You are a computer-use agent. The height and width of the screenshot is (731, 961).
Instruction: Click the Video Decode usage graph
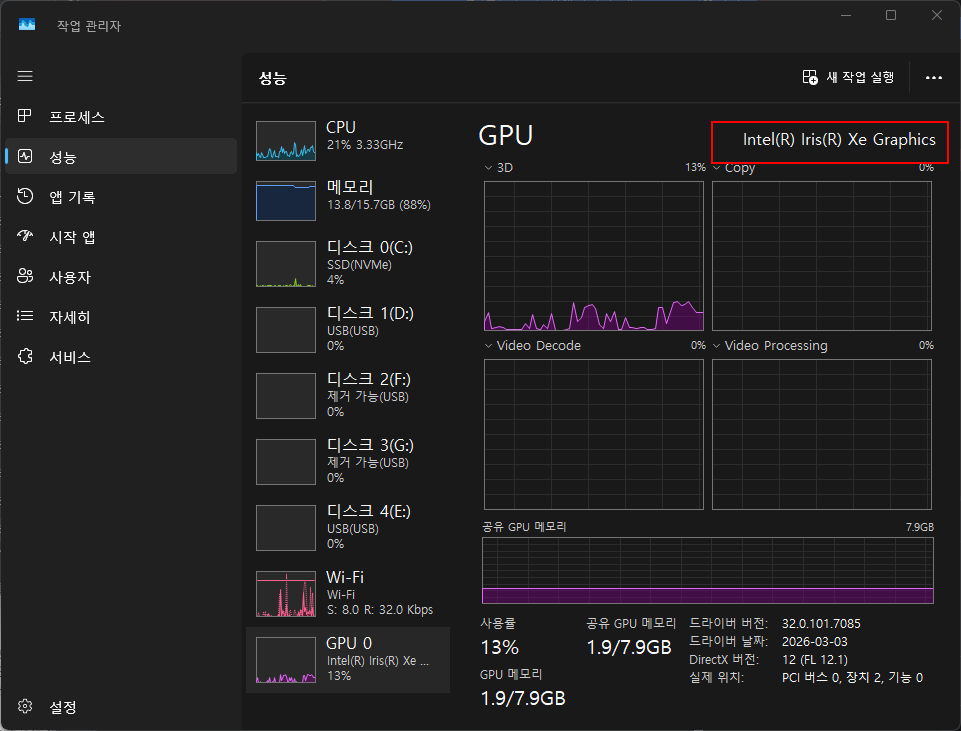593,434
